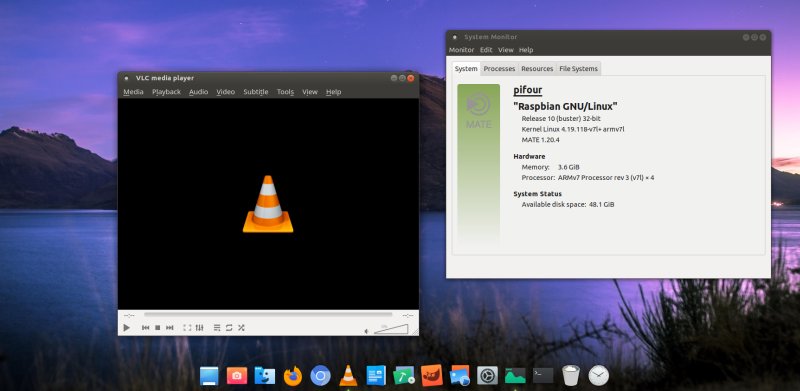Toggle loop mode in VLC
The height and width of the screenshot is (391, 800).
229,328
